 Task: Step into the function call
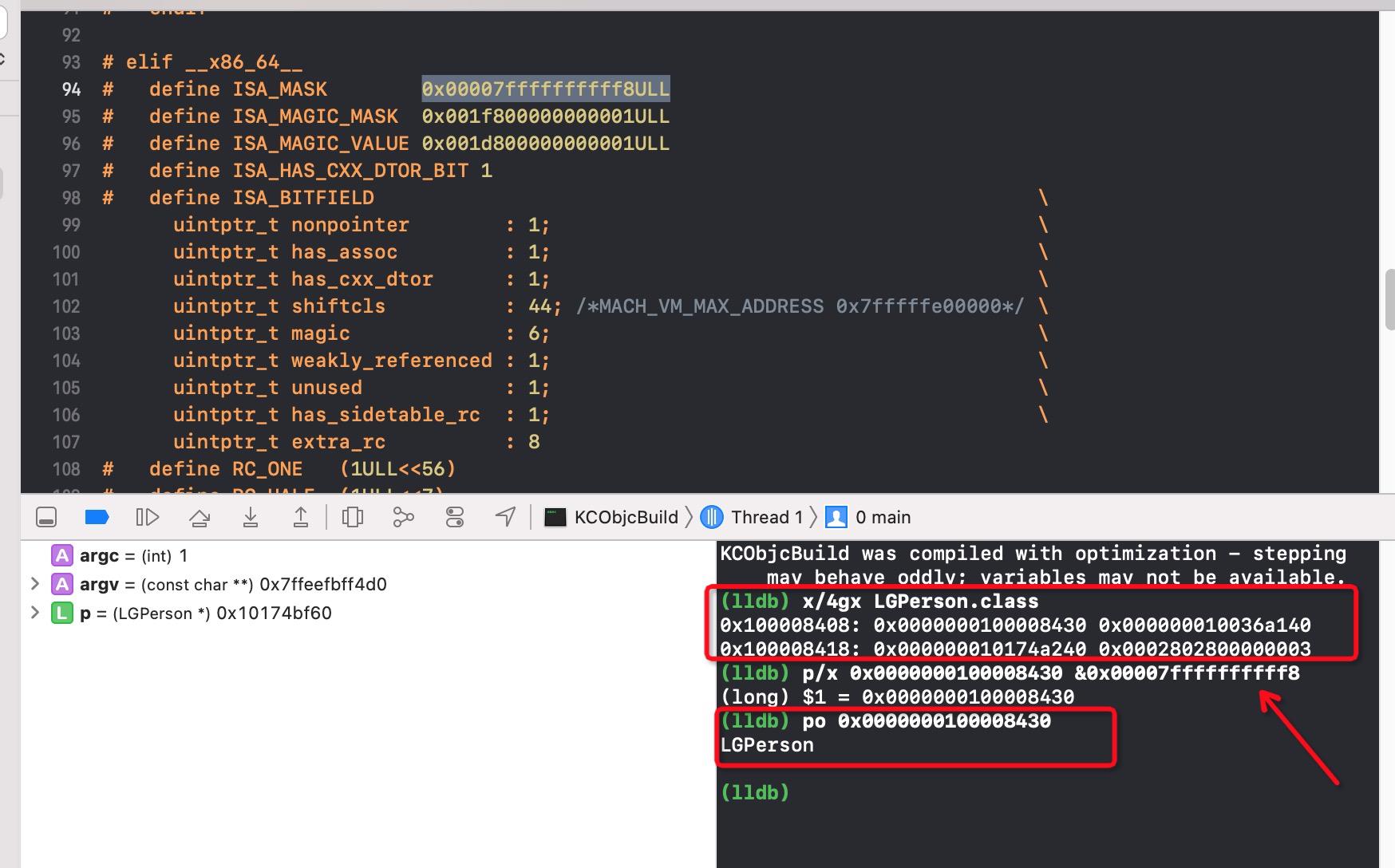click(x=251, y=518)
